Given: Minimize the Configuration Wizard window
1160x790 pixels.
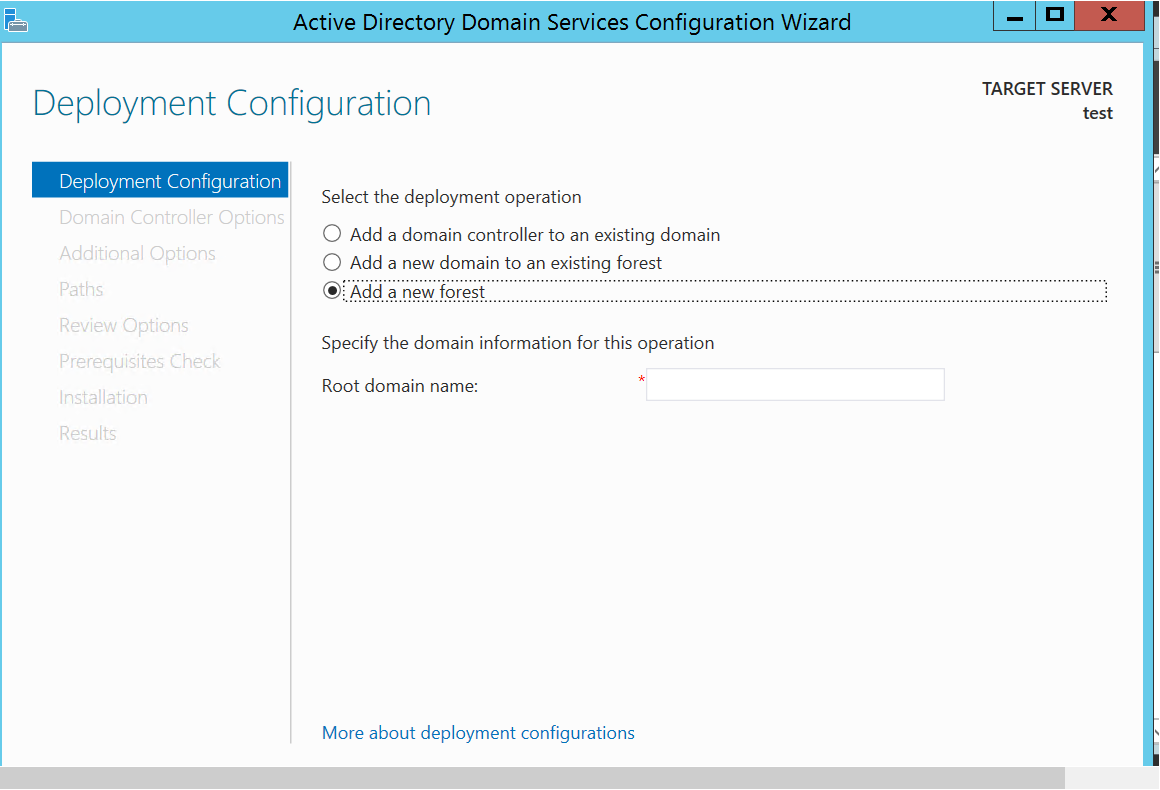Looking at the screenshot, I should tap(1014, 16).
